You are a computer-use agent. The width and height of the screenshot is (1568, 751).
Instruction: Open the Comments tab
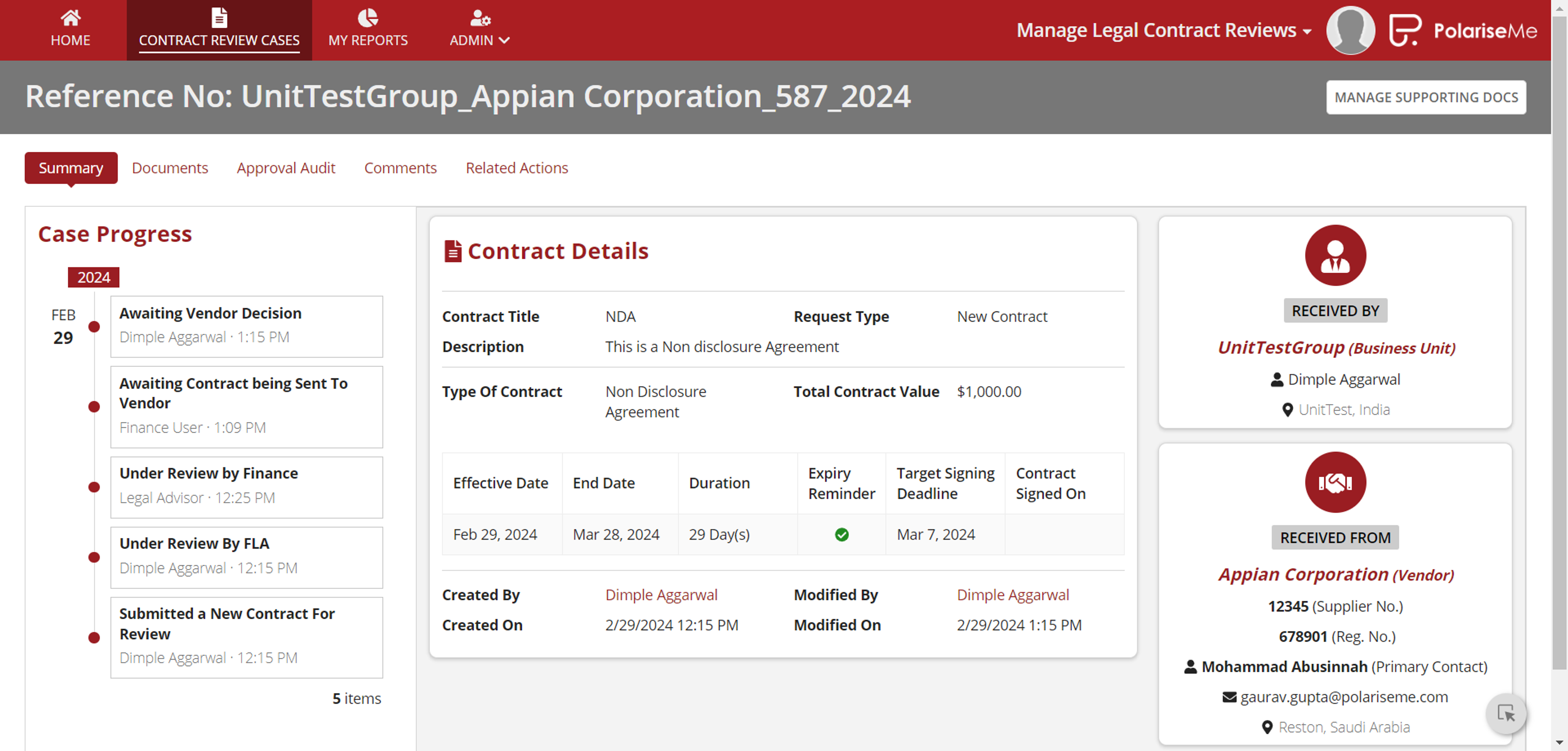pyautogui.click(x=400, y=167)
